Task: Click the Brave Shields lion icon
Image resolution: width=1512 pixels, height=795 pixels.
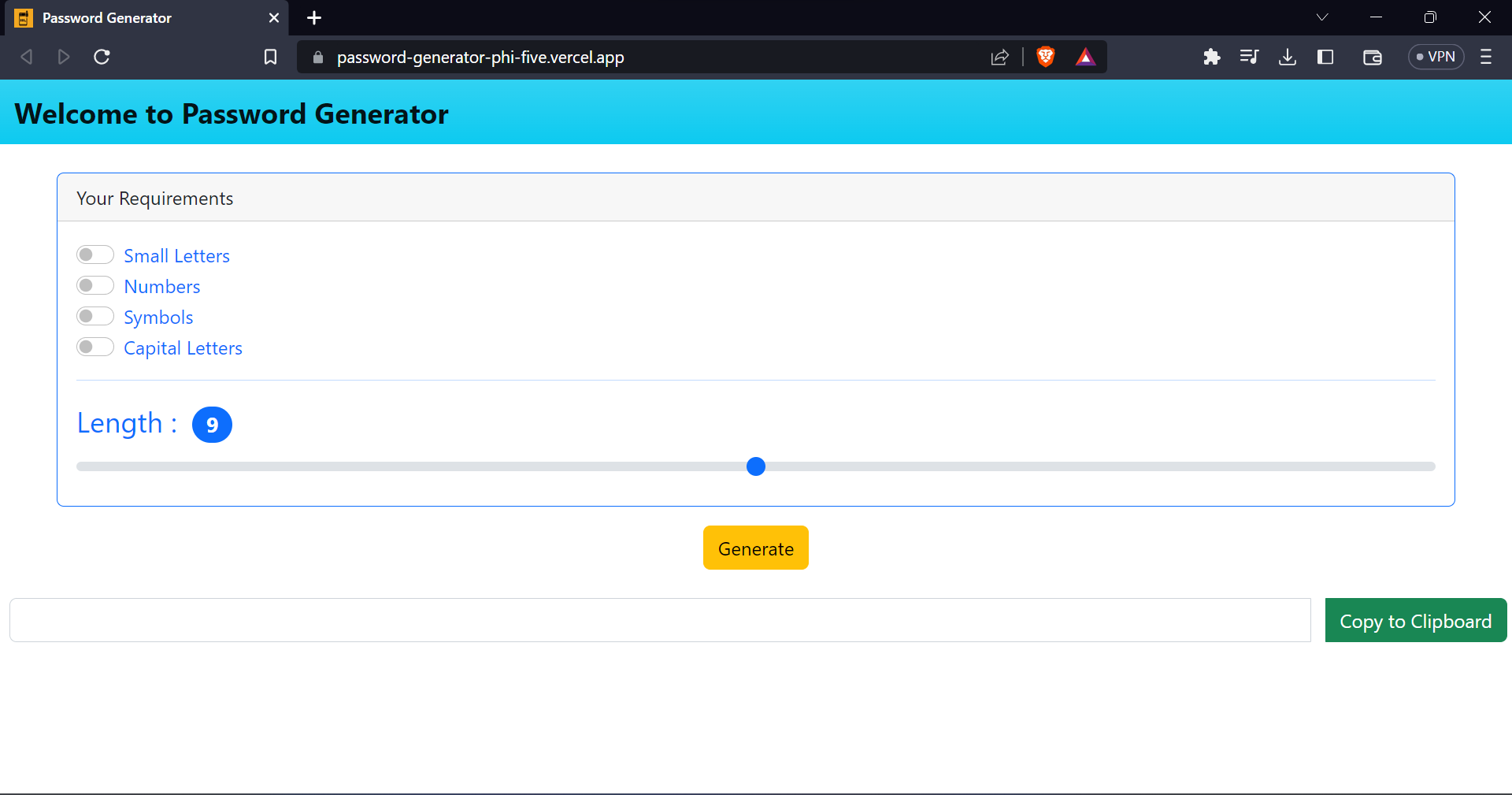Action: point(1045,57)
